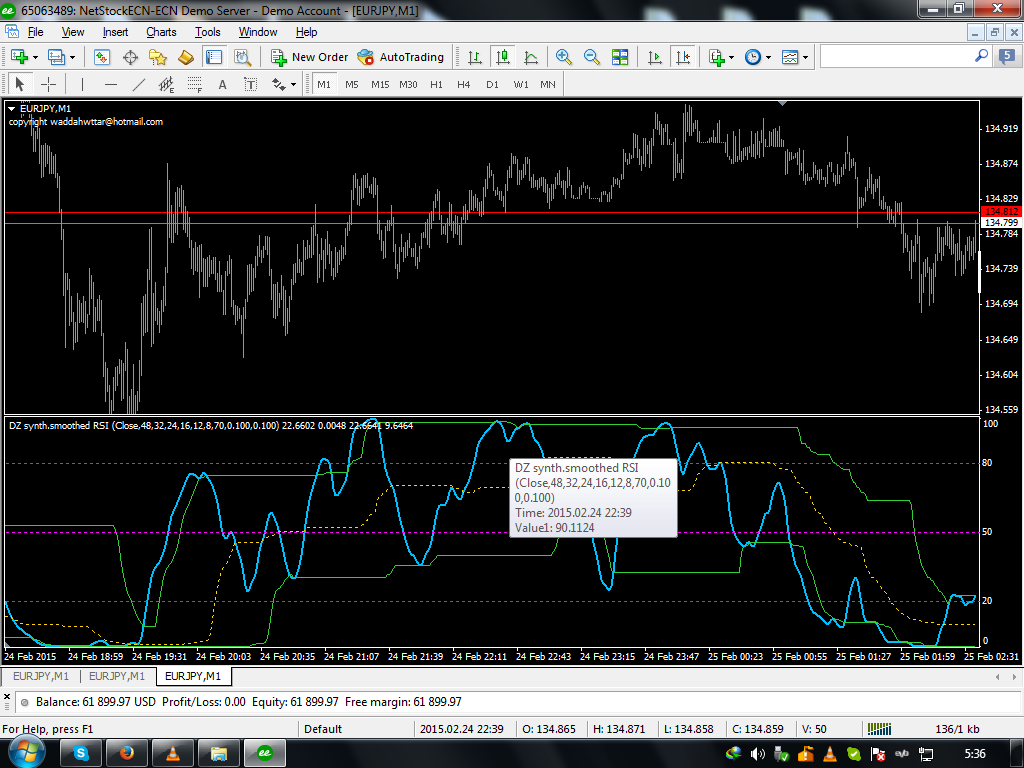The height and width of the screenshot is (768, 1024).
Task: Switch timeframe to H1
Action: (436, 85)
